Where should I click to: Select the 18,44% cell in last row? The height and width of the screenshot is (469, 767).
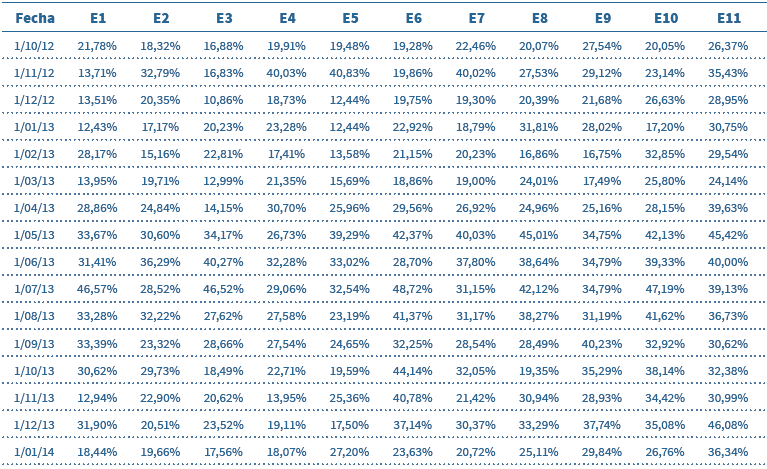click(x=97, y=451)
